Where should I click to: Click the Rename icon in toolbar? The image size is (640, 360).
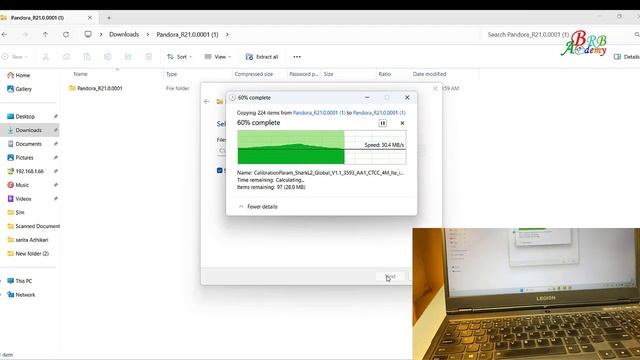(x=107, y=57)
